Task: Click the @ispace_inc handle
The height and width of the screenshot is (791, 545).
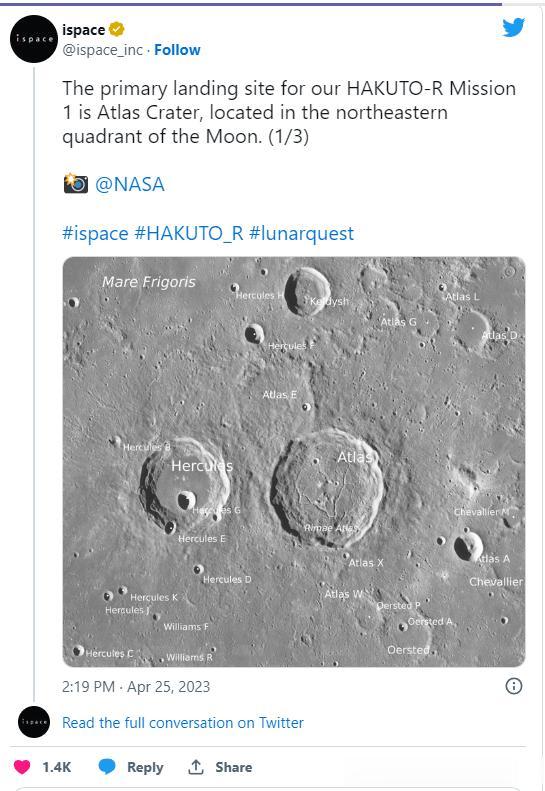Action: (x=102, y=50)
